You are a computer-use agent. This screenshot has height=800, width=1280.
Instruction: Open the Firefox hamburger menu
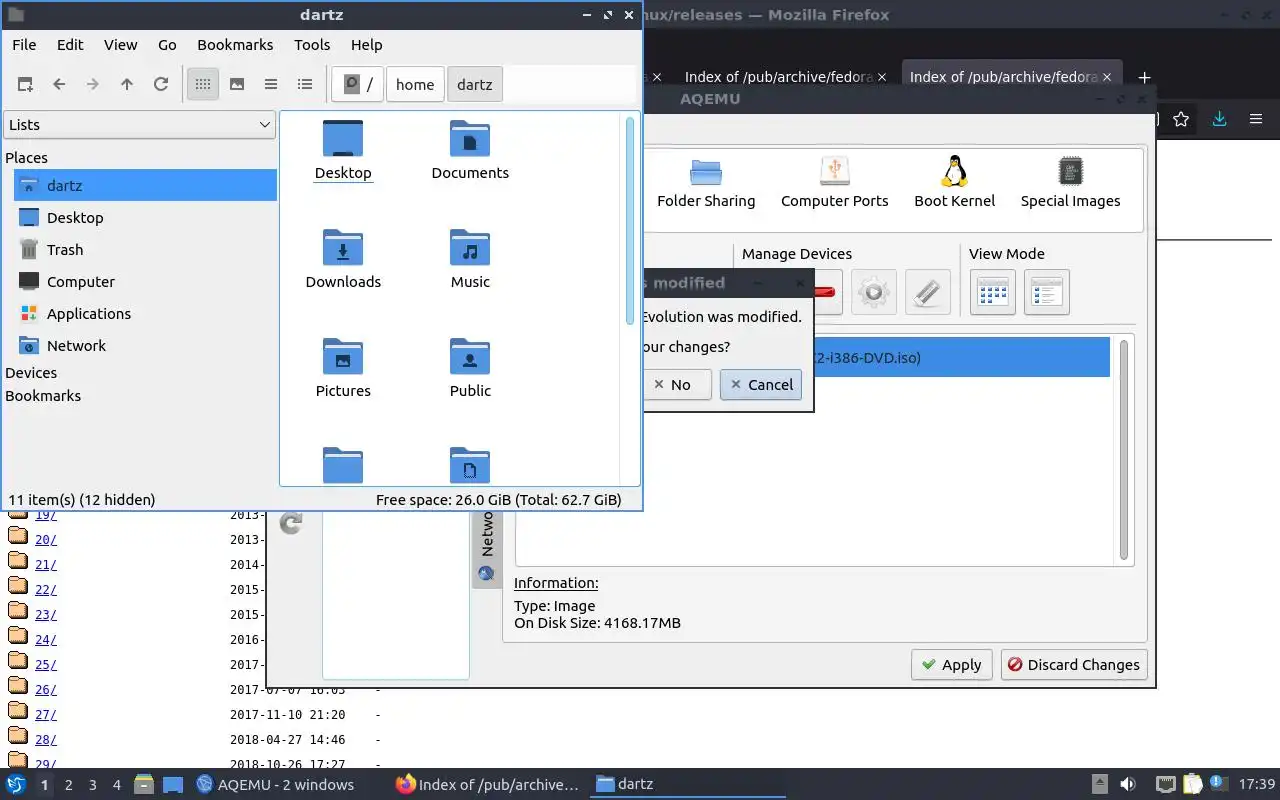(x=1256, y=119)
